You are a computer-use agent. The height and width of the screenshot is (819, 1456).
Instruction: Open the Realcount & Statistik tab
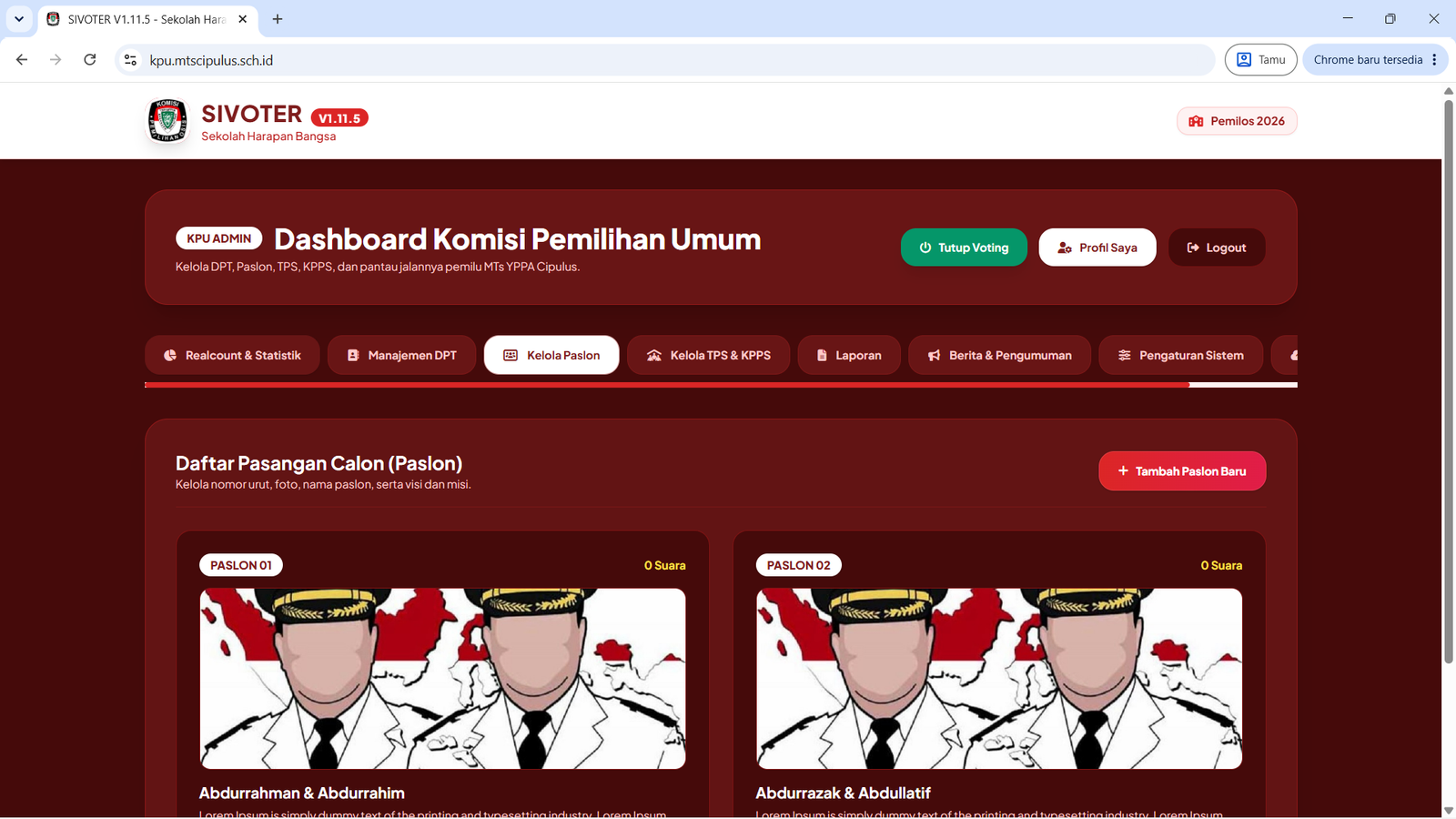[232, 355]
